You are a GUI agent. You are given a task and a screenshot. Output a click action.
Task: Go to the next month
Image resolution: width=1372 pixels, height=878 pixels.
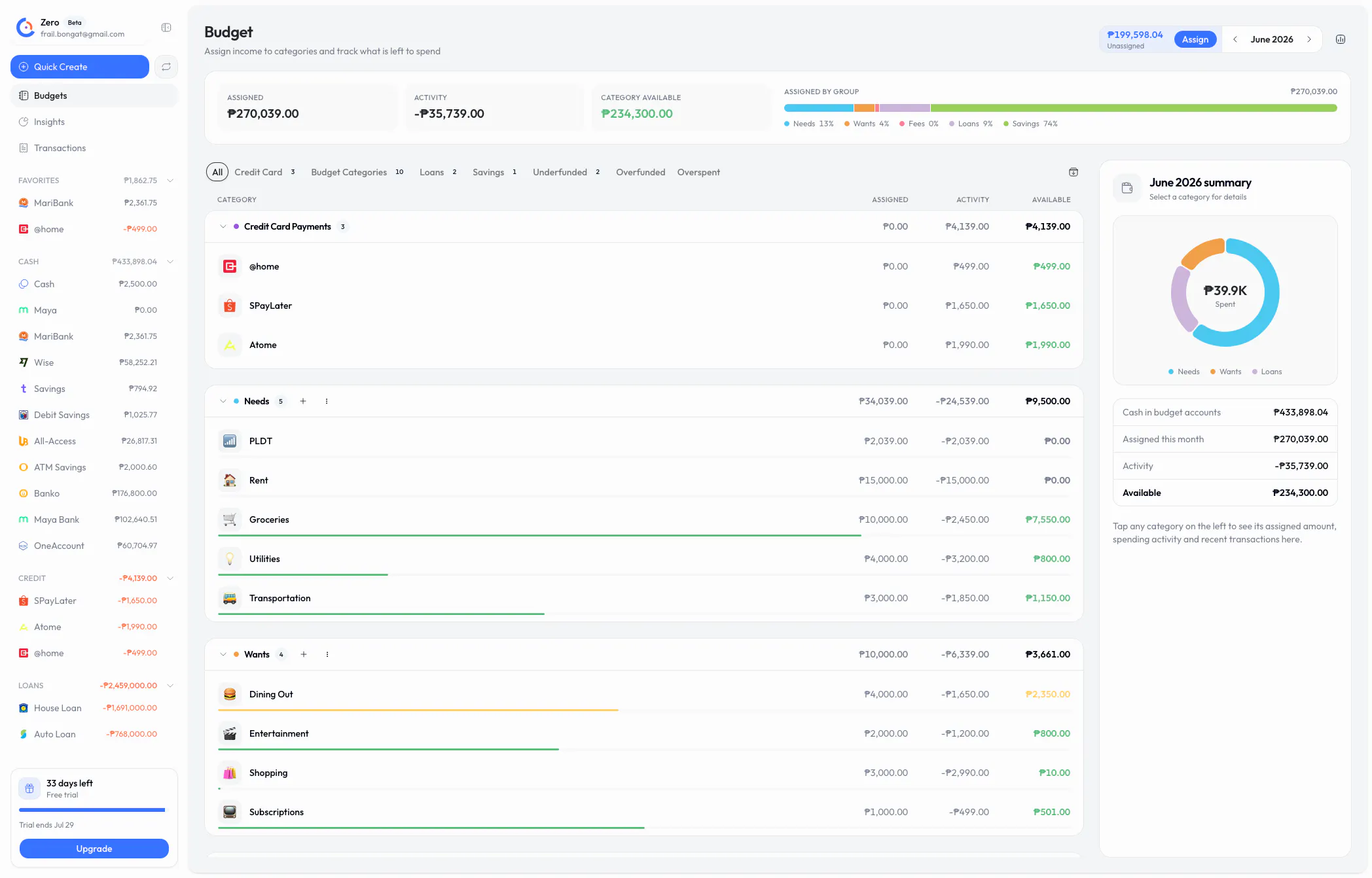(x=1309, y=39)
